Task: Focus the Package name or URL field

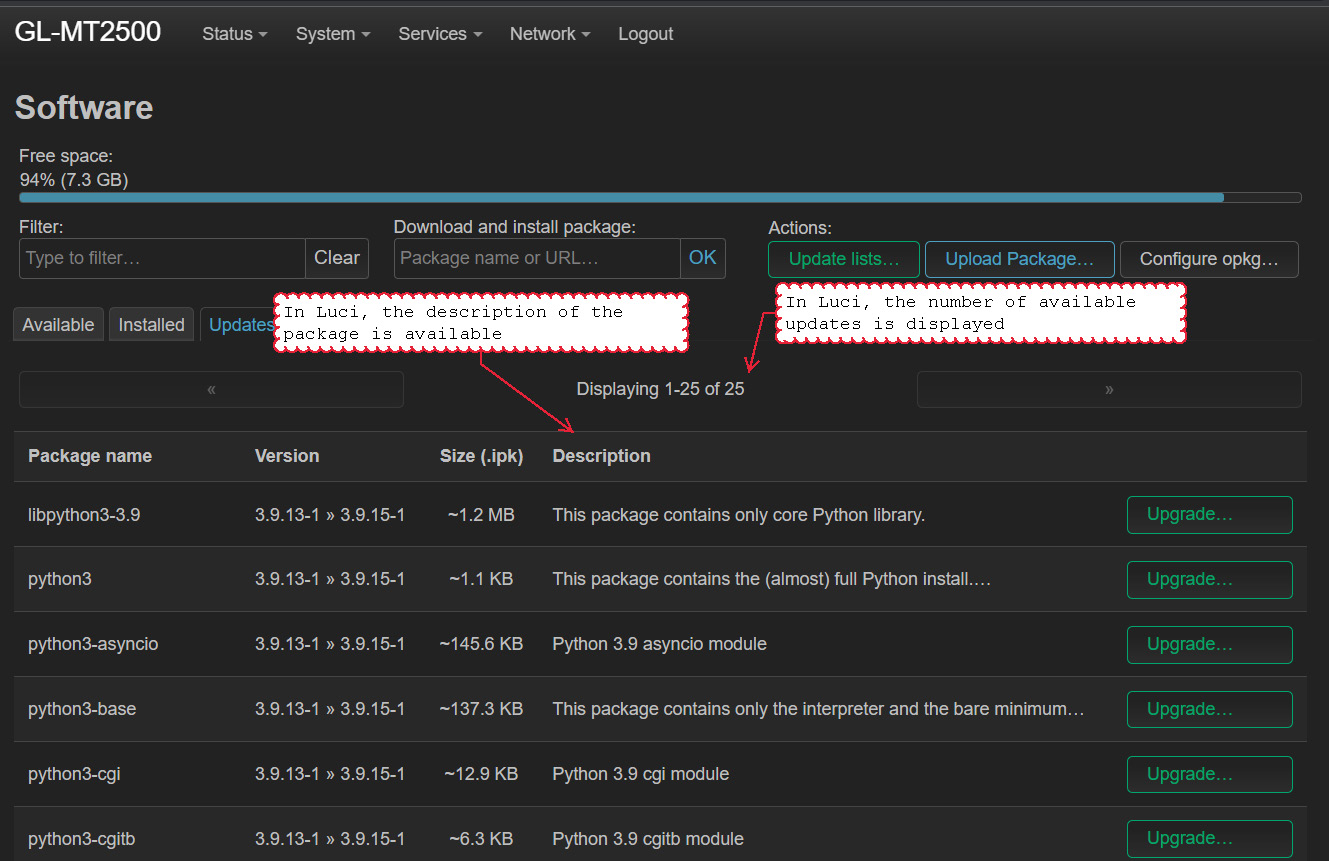Action: click(537, 258)
